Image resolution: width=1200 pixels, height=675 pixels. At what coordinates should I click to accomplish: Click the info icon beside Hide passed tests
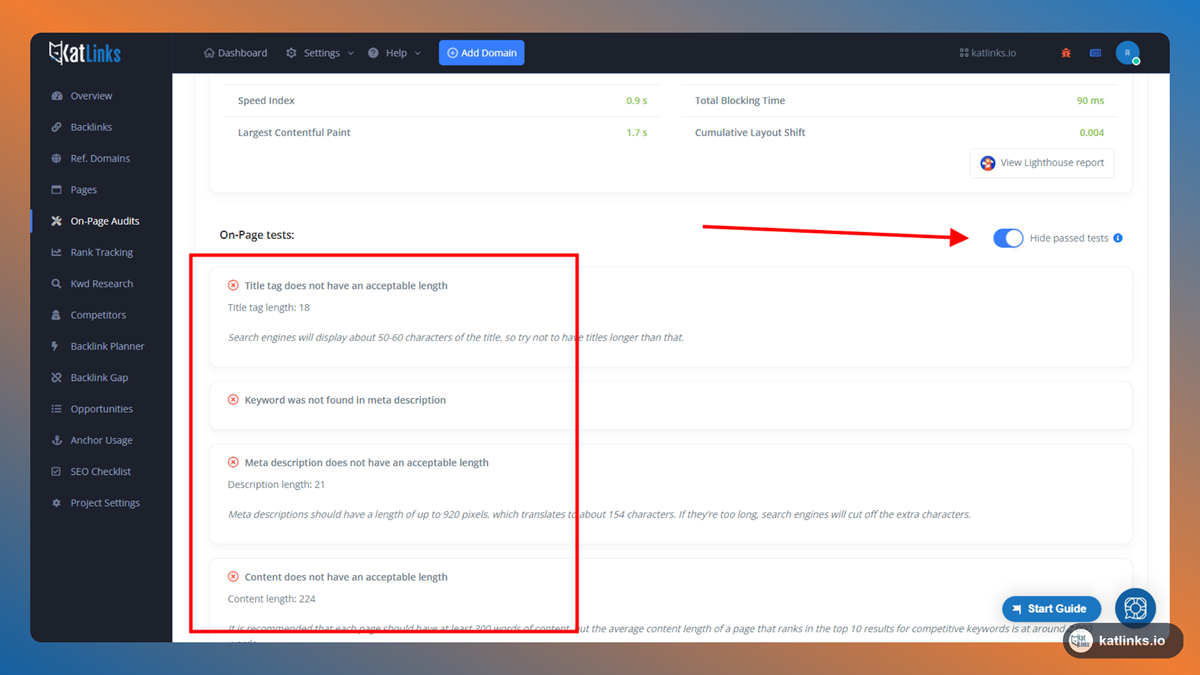click(x=1118, y=238)
